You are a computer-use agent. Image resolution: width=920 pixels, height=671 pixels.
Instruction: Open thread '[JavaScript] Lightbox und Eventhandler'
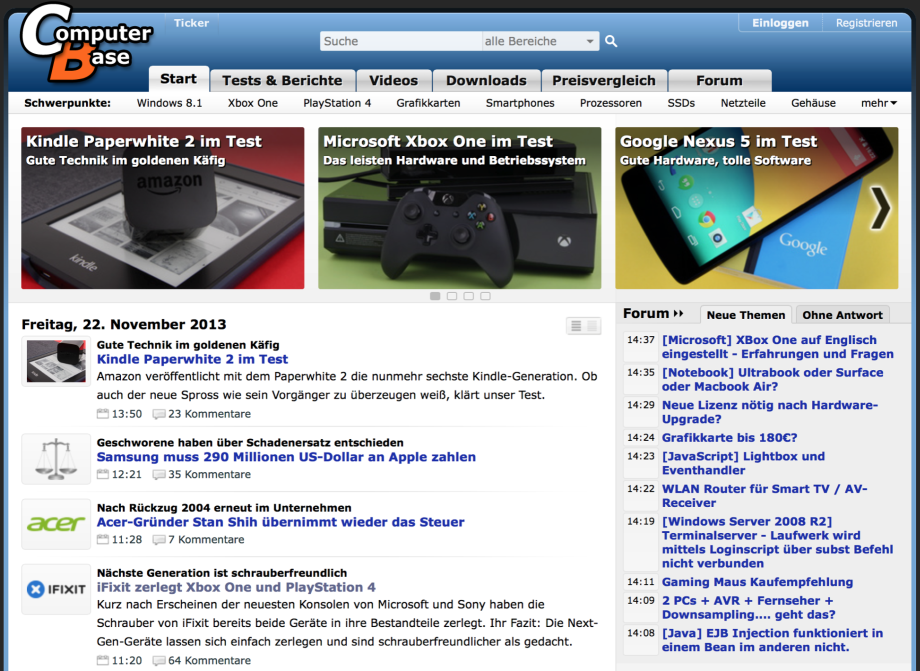(x=743, y=463)
